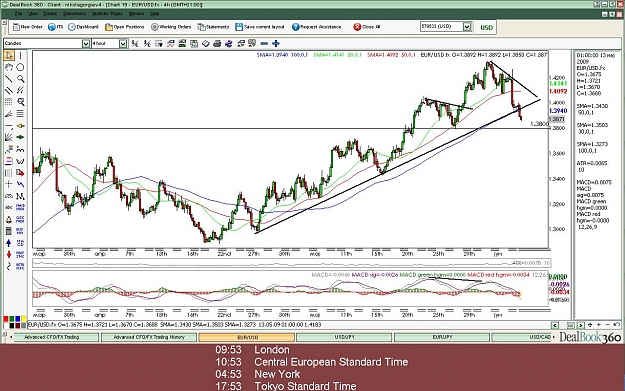Open the 4 hour timeframe dropdown
This screenshot has width=625, height=391.
point(123,43)
